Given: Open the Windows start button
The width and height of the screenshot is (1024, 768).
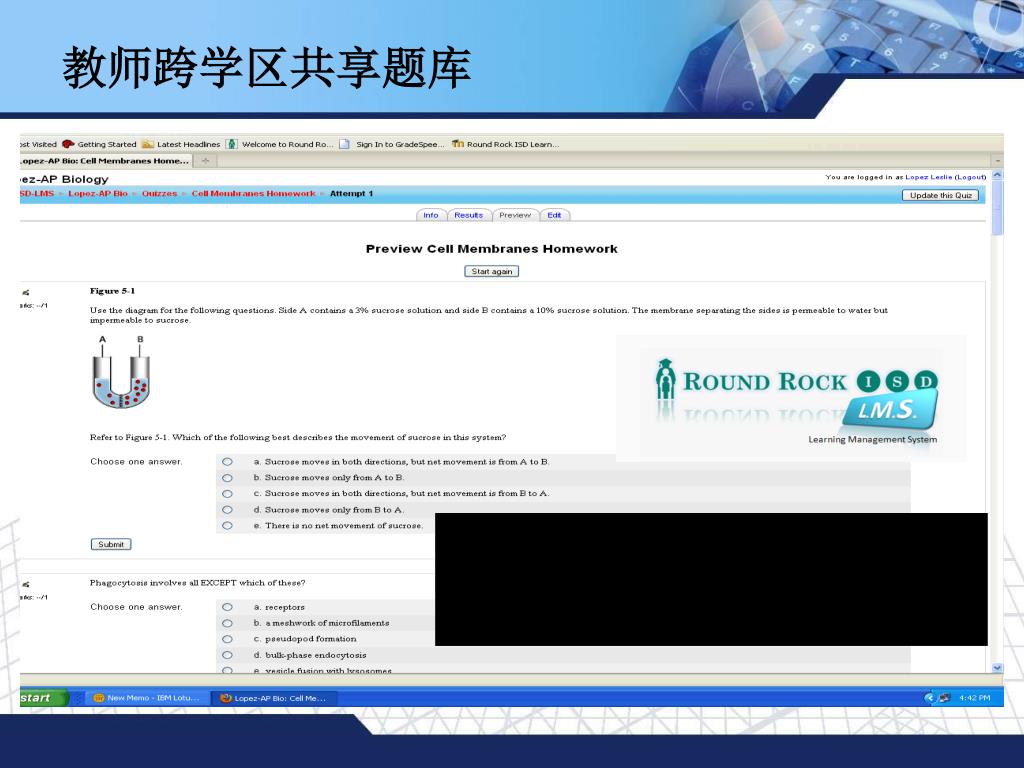Looking at the screenshot, I should coord(43,697).
